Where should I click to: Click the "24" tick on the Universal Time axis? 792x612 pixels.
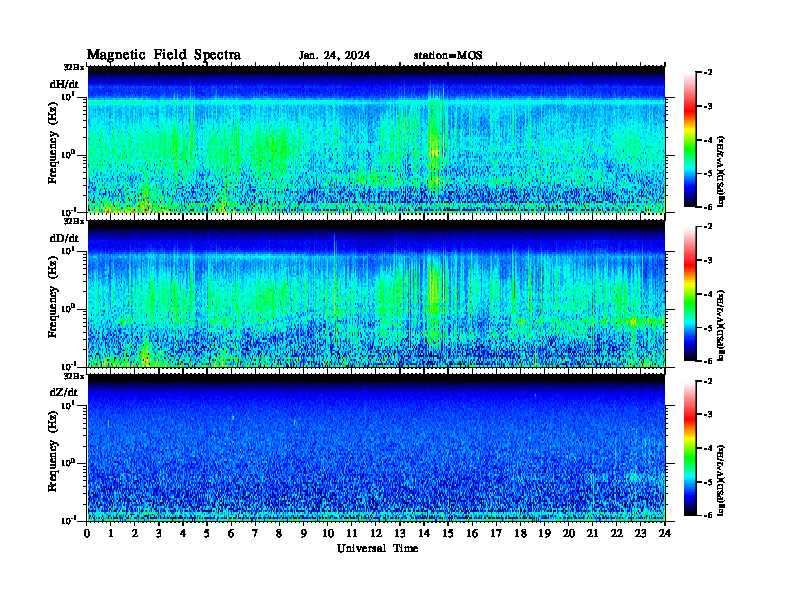click(665, 533)
